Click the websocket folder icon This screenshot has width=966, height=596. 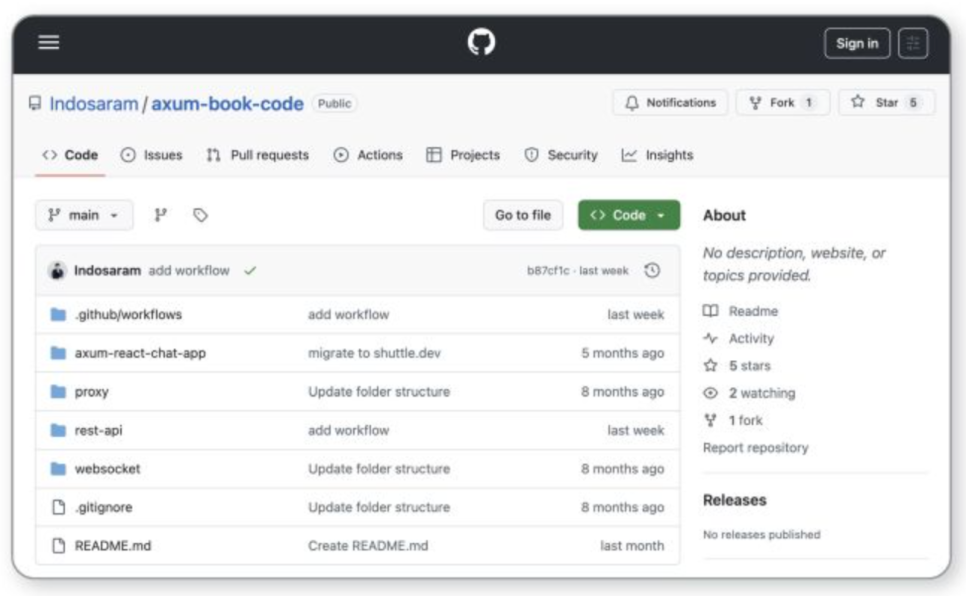tap(58, 468)
